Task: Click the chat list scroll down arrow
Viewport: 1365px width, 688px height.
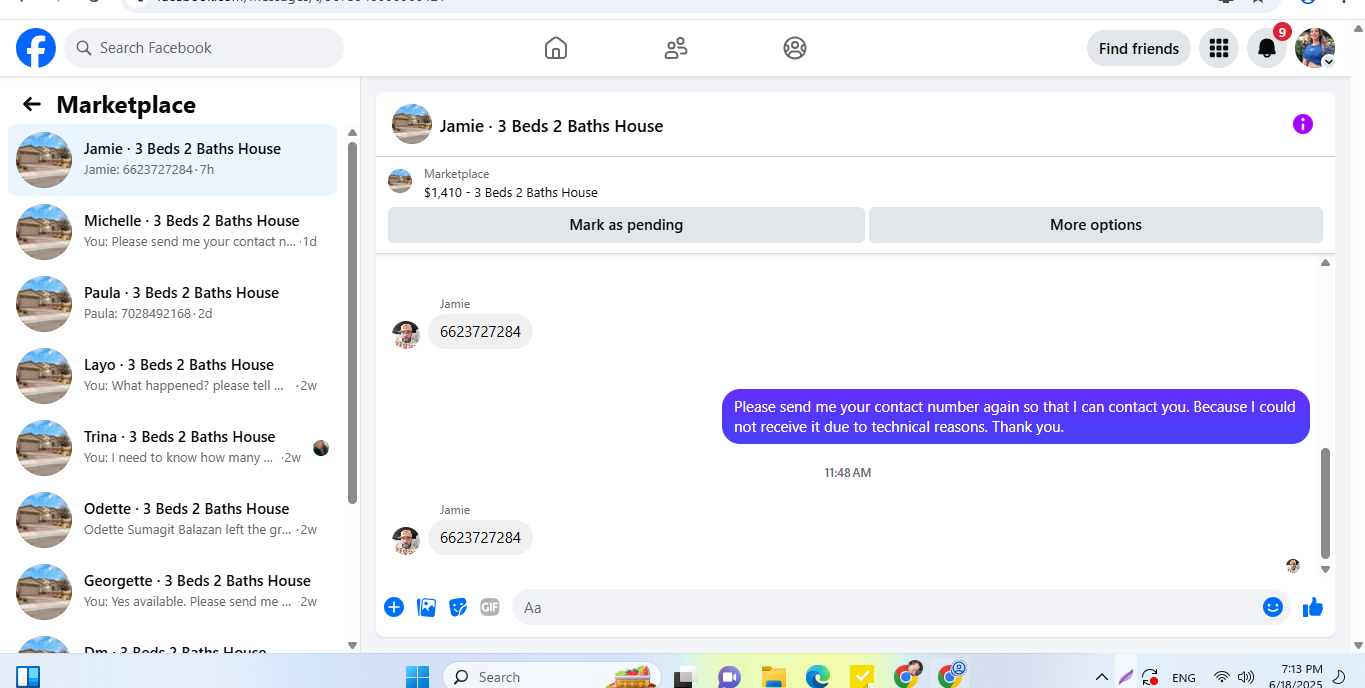Action: coord(352,646)
